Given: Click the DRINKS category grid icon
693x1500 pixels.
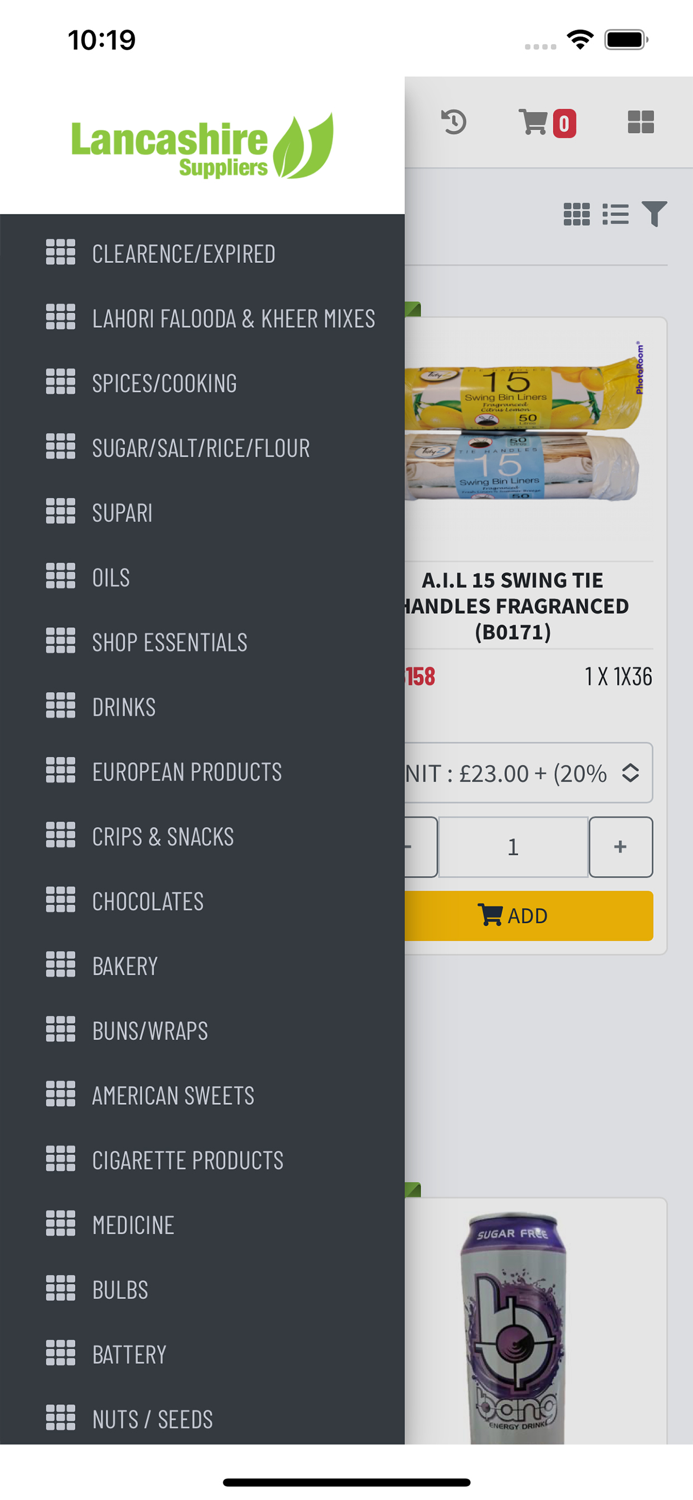Looking at the screenshot, I should coord(60,706).
